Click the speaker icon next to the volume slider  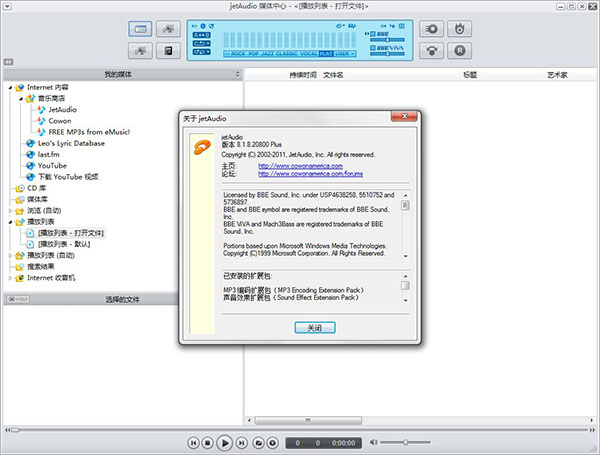(373, 442)
